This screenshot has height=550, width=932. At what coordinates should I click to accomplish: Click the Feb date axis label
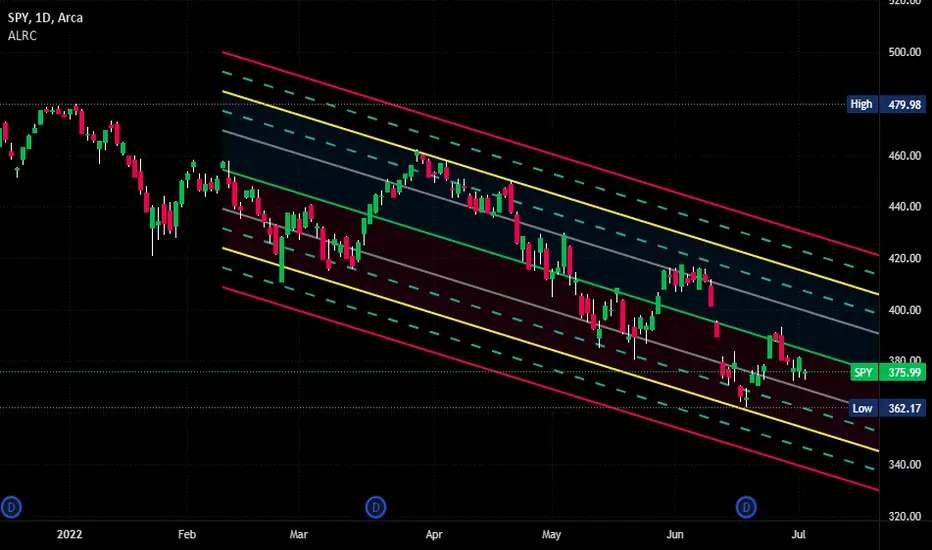(187, 535)
